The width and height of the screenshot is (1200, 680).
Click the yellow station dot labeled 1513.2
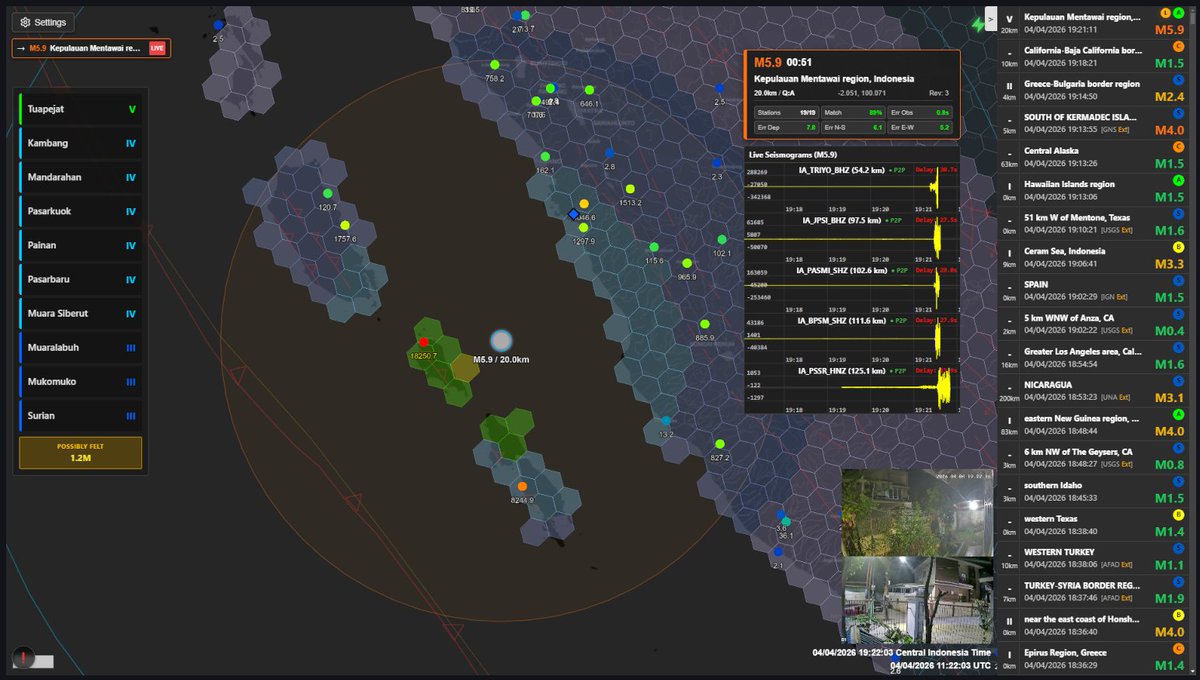pyautogui.click(x=630, y=189)
